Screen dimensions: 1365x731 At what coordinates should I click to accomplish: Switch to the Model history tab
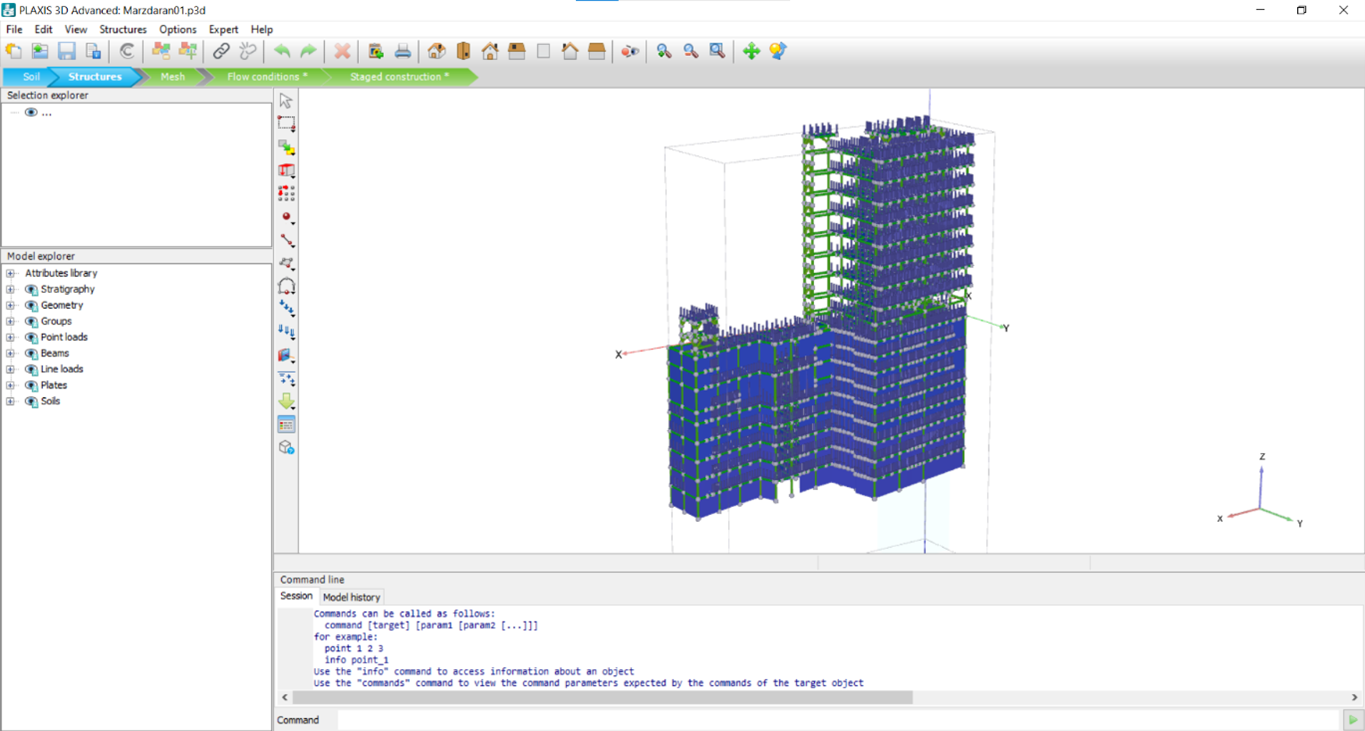click(351, 597)
